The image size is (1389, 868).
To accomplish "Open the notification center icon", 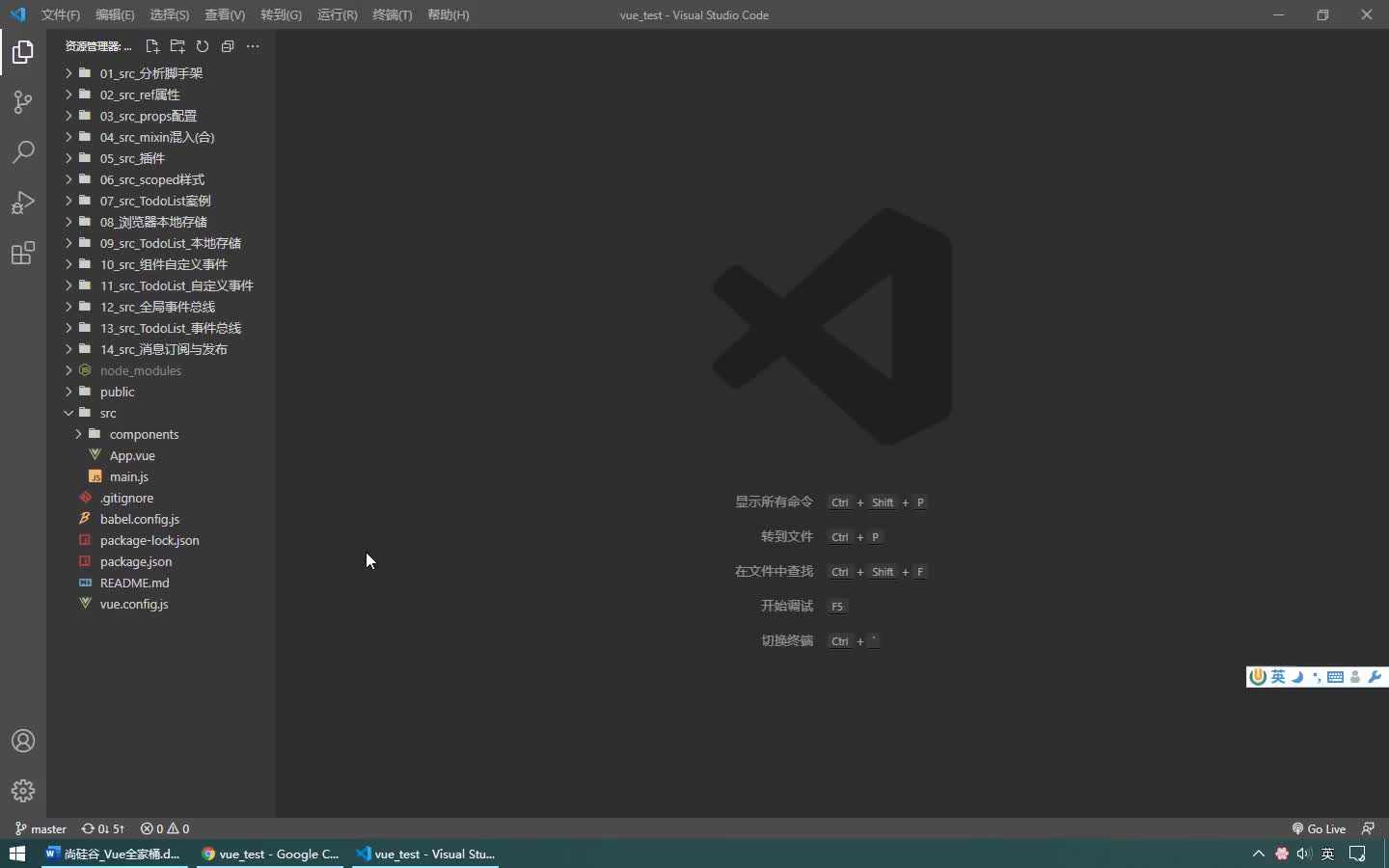I will tap(1357, 854).
